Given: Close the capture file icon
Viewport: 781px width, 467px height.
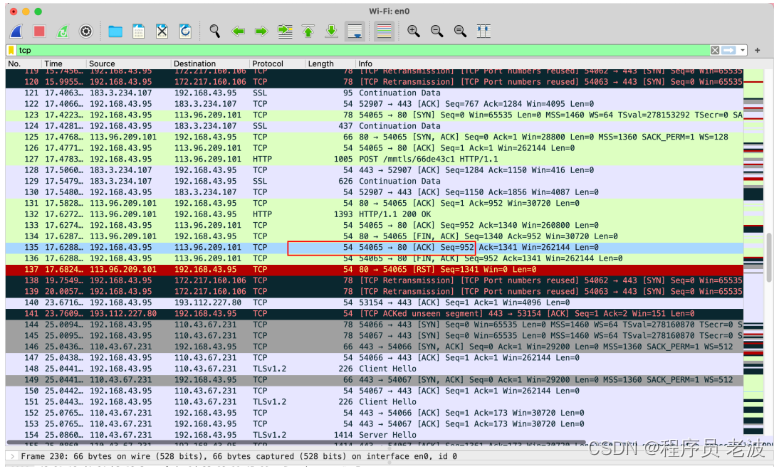Looking at the screenshot, I should click(162, 31).
